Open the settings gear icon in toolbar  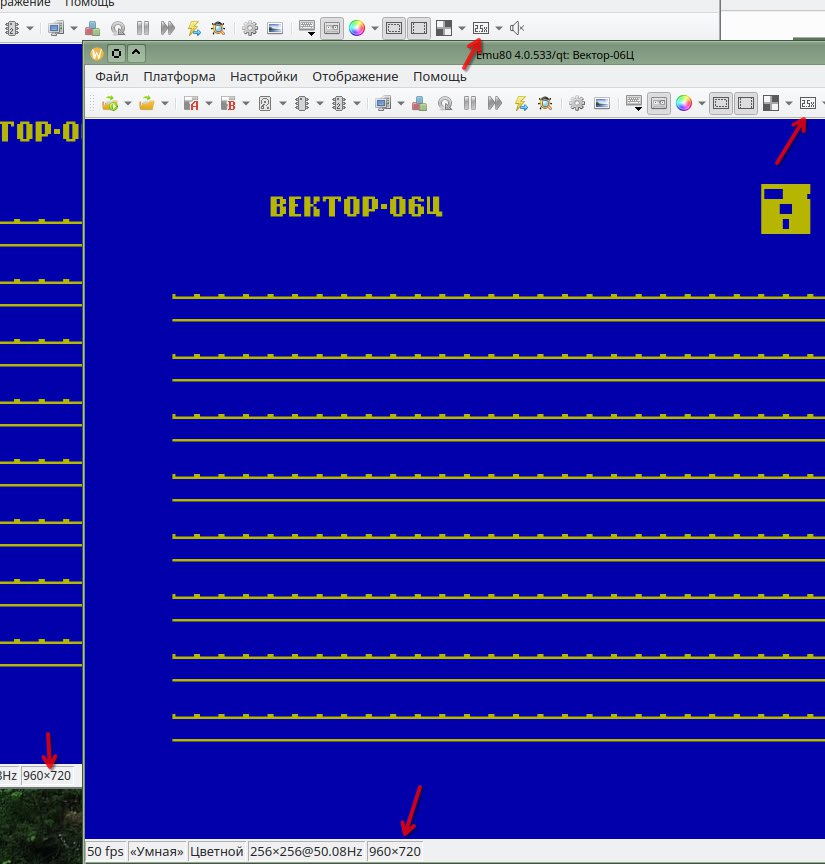click(577, 103)
